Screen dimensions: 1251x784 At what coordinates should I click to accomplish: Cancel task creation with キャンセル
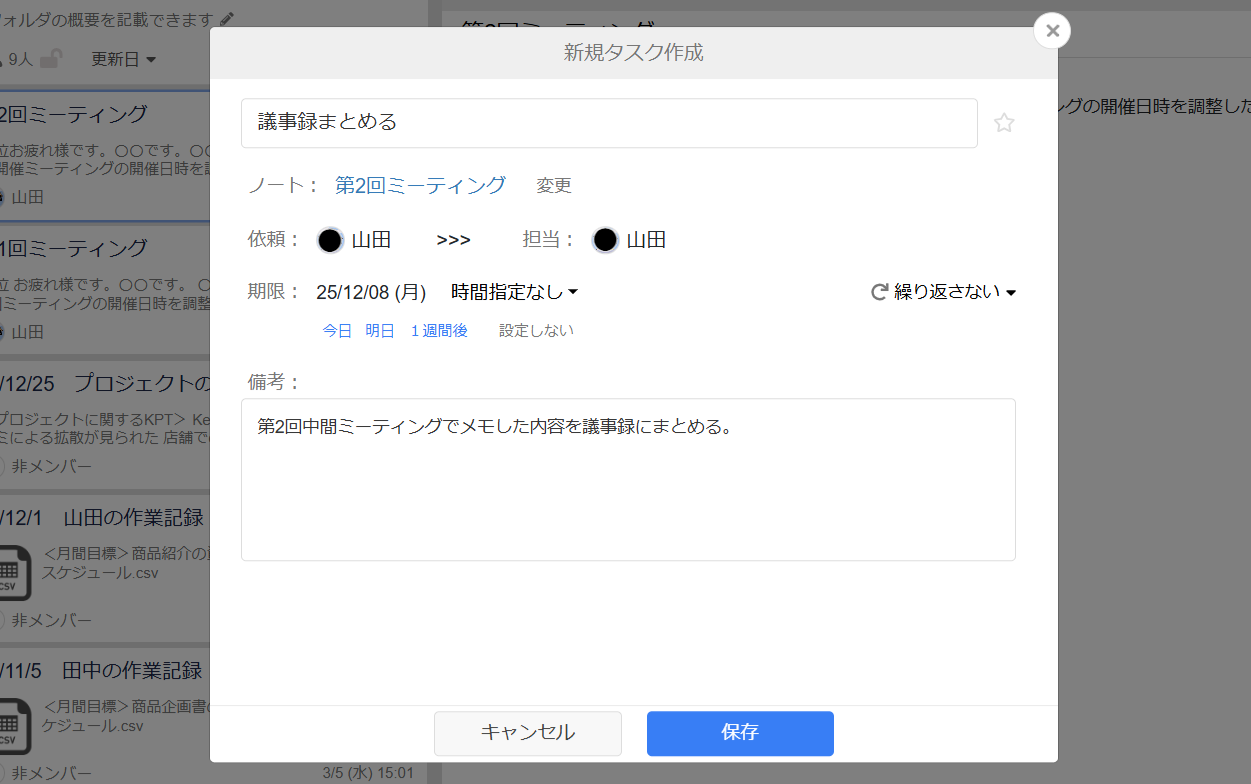coord(527,733)
